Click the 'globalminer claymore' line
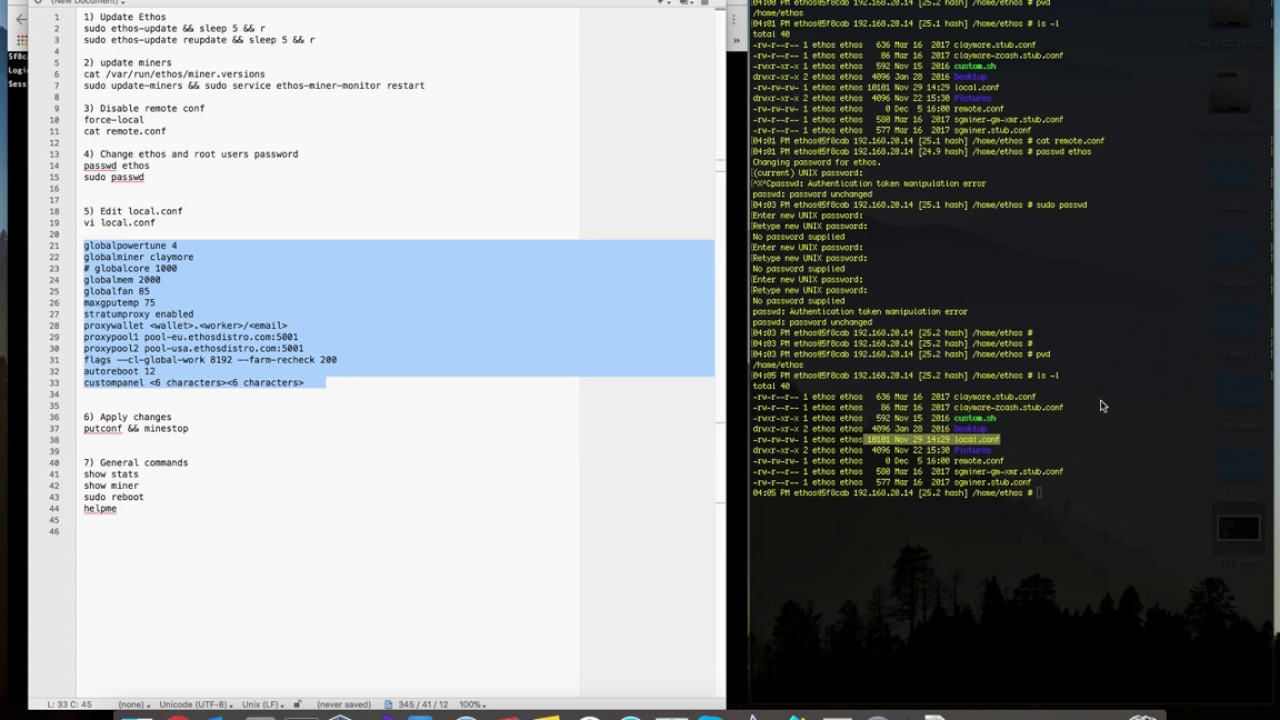1280x720 pixels. (x=139, y=257)
